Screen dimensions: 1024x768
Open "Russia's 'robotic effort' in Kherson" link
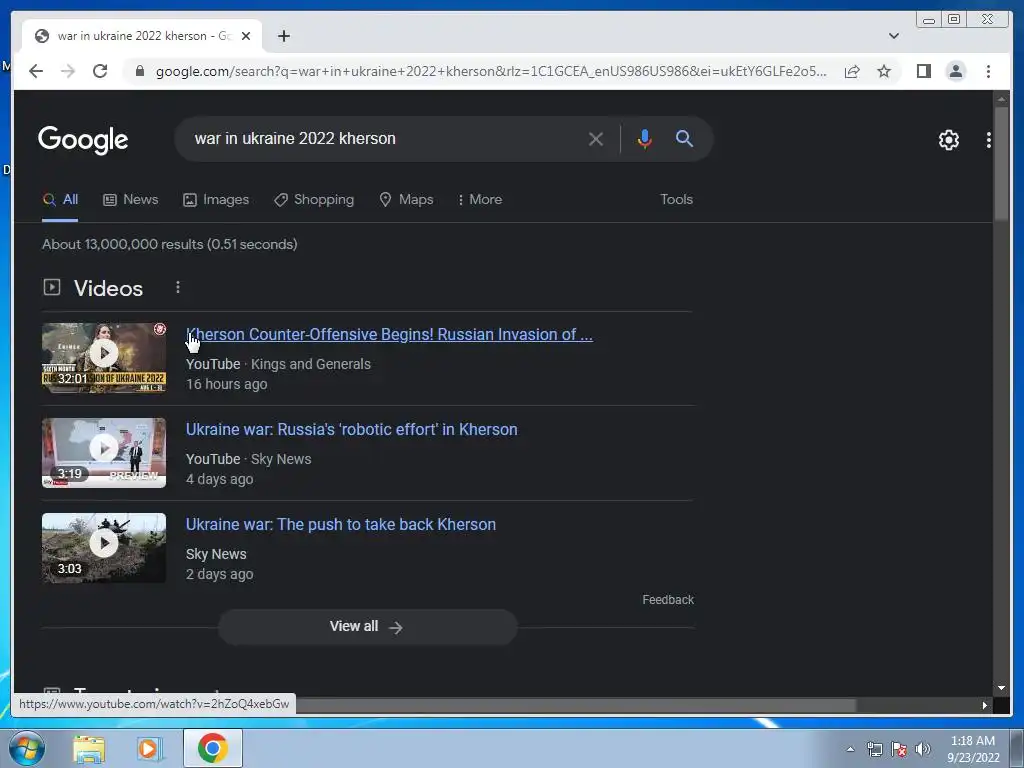pos(351,429)
